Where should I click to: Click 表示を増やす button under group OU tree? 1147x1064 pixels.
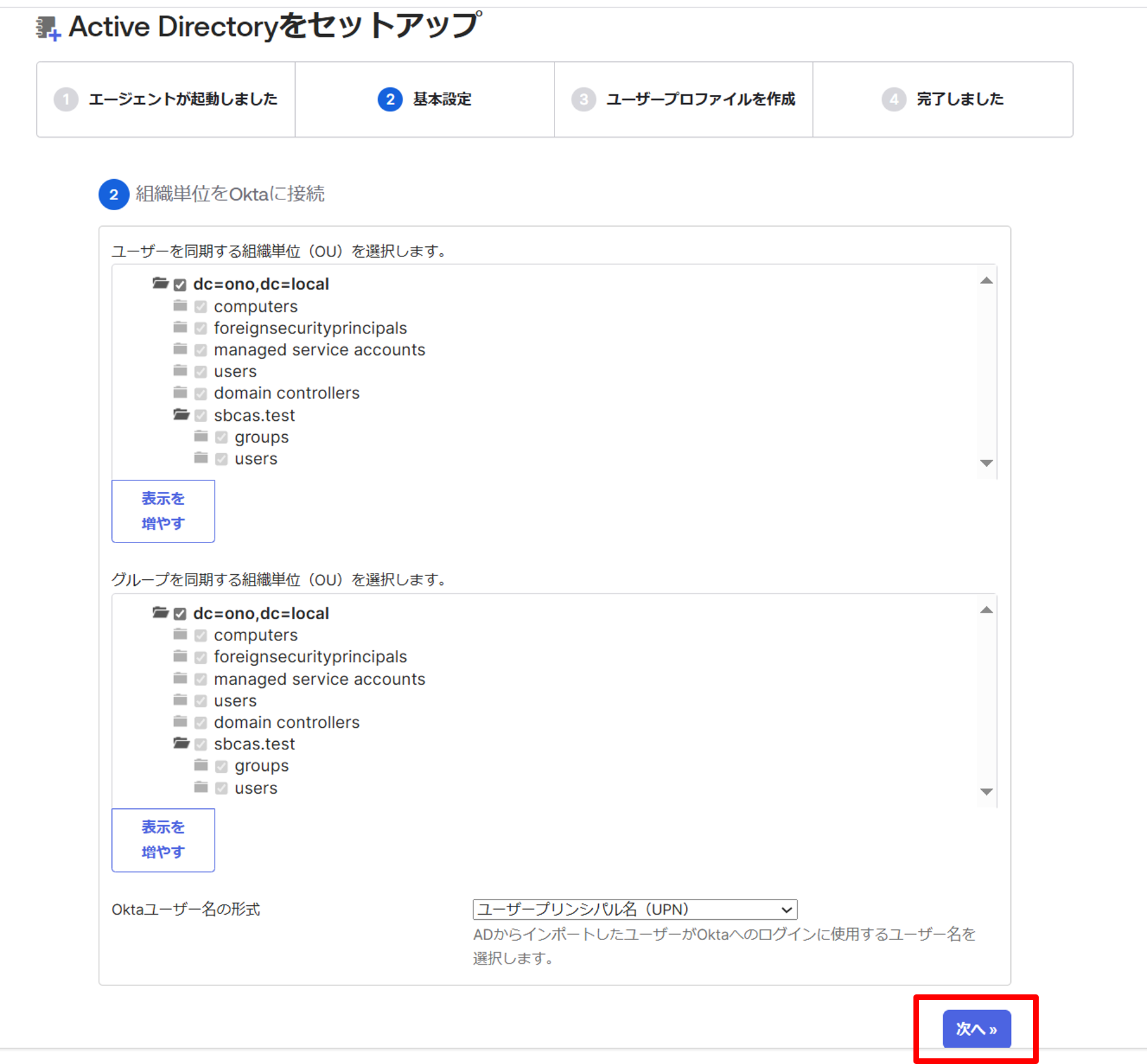[x=163, y=840]
